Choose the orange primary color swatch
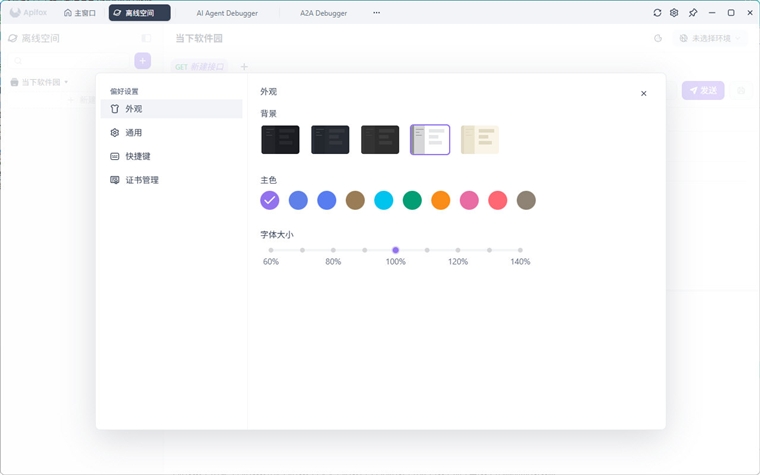Viewport: 760px width, 475px height. coord(441,200)
